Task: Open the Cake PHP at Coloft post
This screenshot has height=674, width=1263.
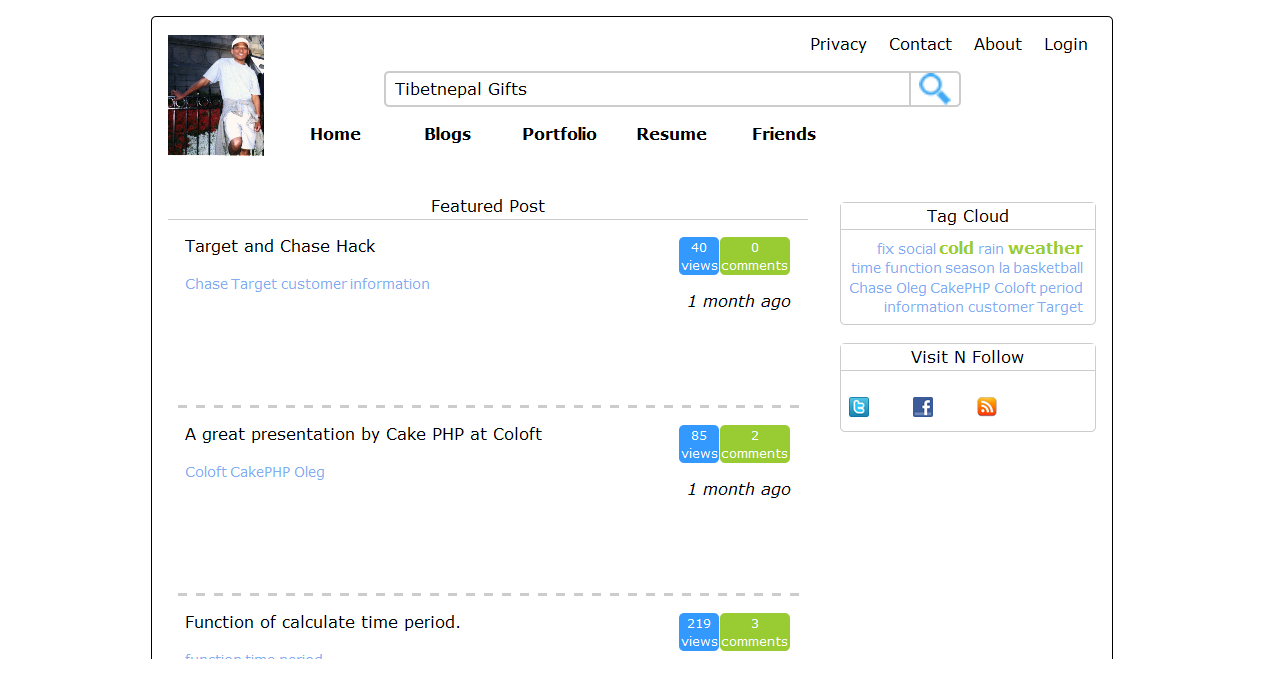Action: 363,434
